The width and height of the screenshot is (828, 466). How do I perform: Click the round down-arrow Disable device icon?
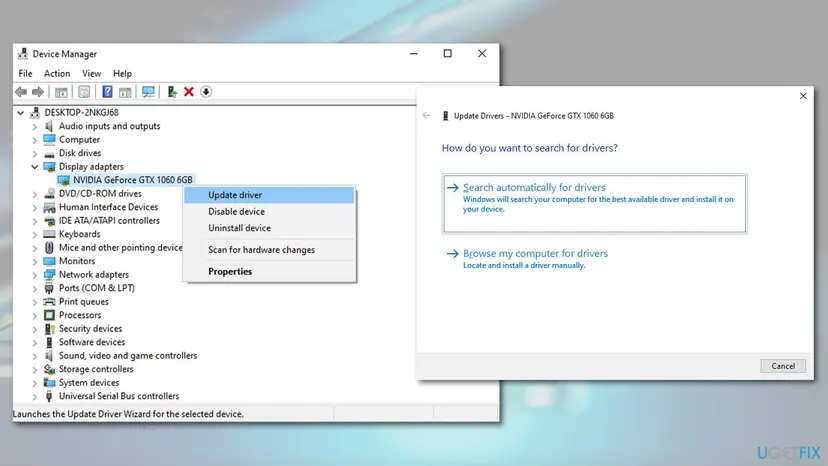point(206,92)
